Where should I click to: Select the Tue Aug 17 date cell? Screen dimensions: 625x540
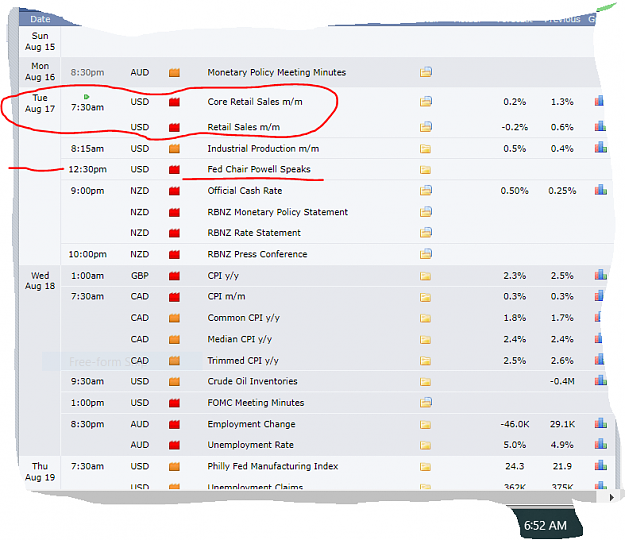pyautogui.click(x=40, y=103)
